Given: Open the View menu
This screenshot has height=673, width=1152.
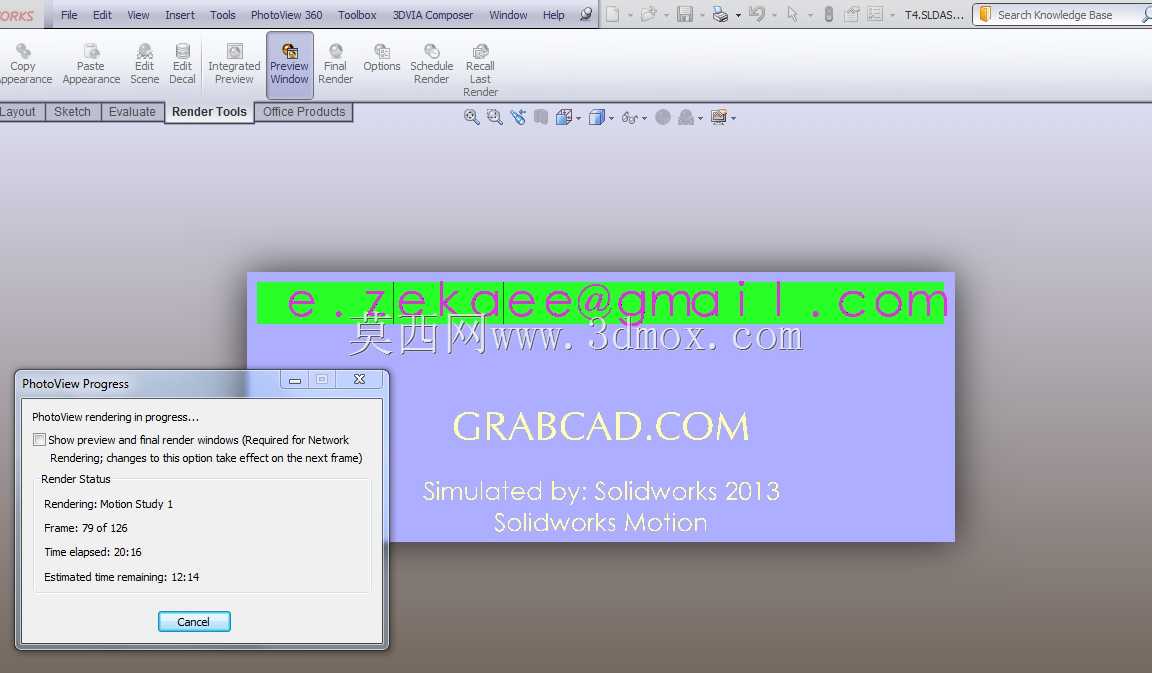Looking at the screenshot, I should click(x=138, y=15).
